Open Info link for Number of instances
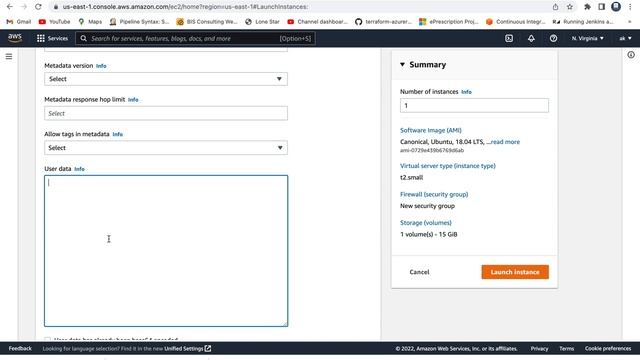 466,92
